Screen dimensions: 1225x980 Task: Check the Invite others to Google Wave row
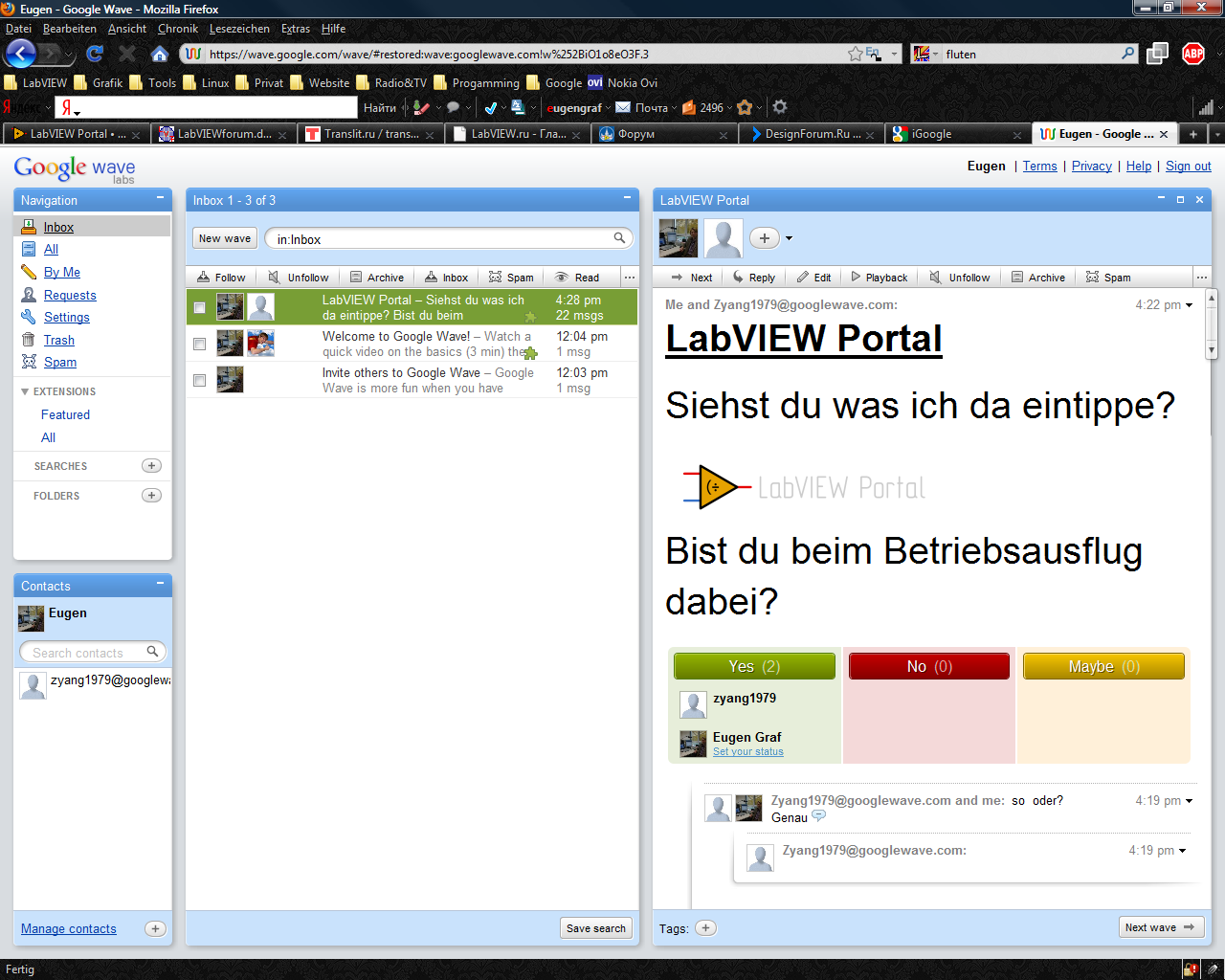point(199,380)
